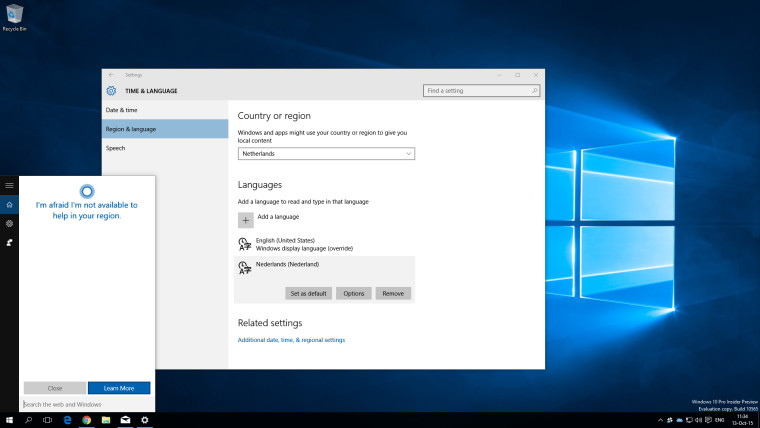The image size is (760, 428).
Task: Click the ENG input language indicator
Action: pos(720,420)
